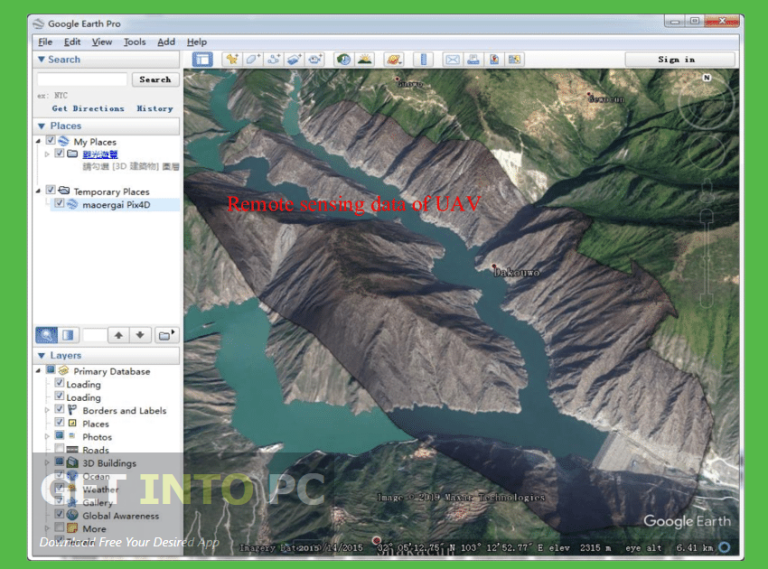This screenshot has height=569, width=768.
Task: Open the Add menu
Action: coord(166,42)
